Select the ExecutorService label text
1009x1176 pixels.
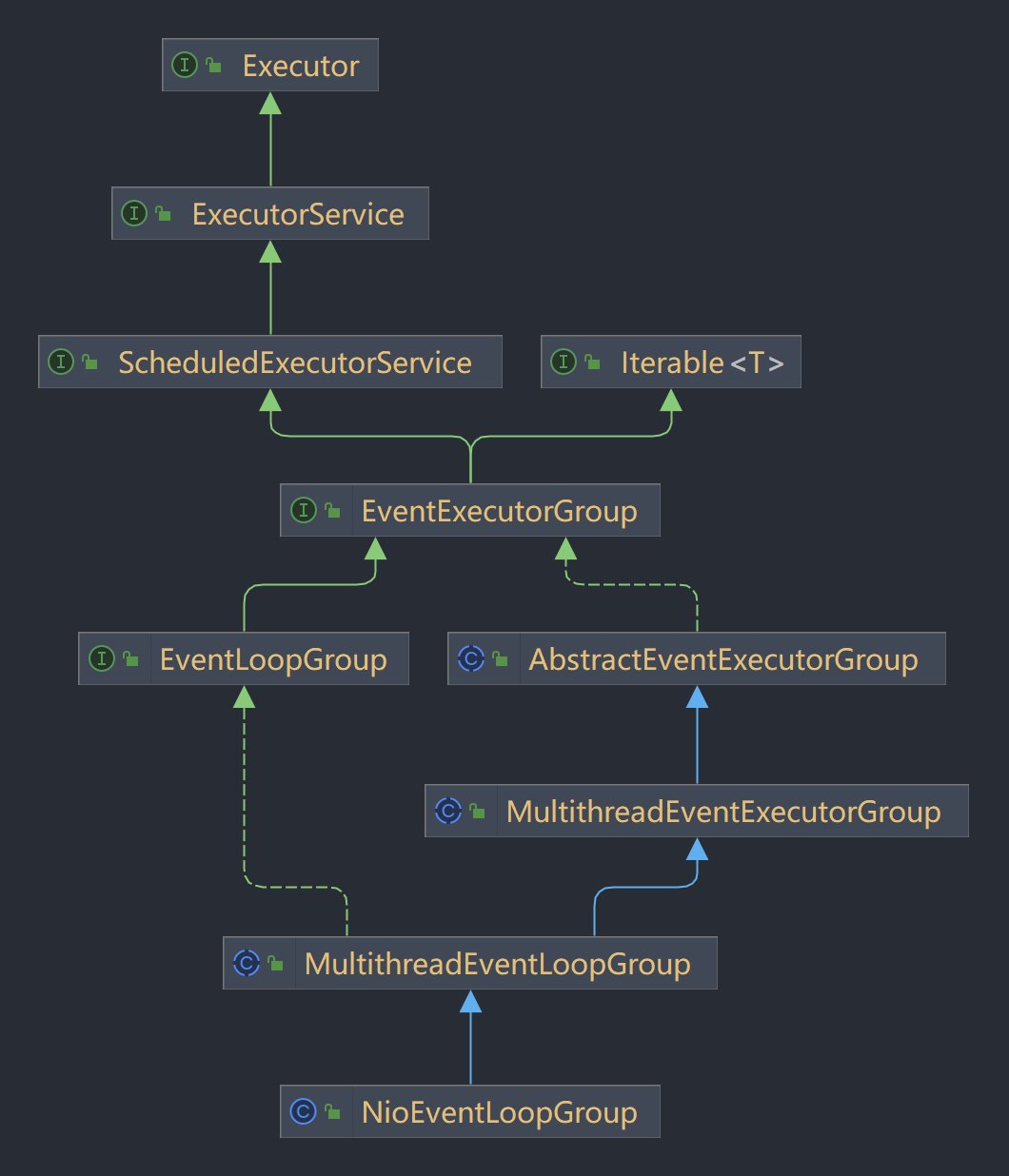(x=298, y=214)
